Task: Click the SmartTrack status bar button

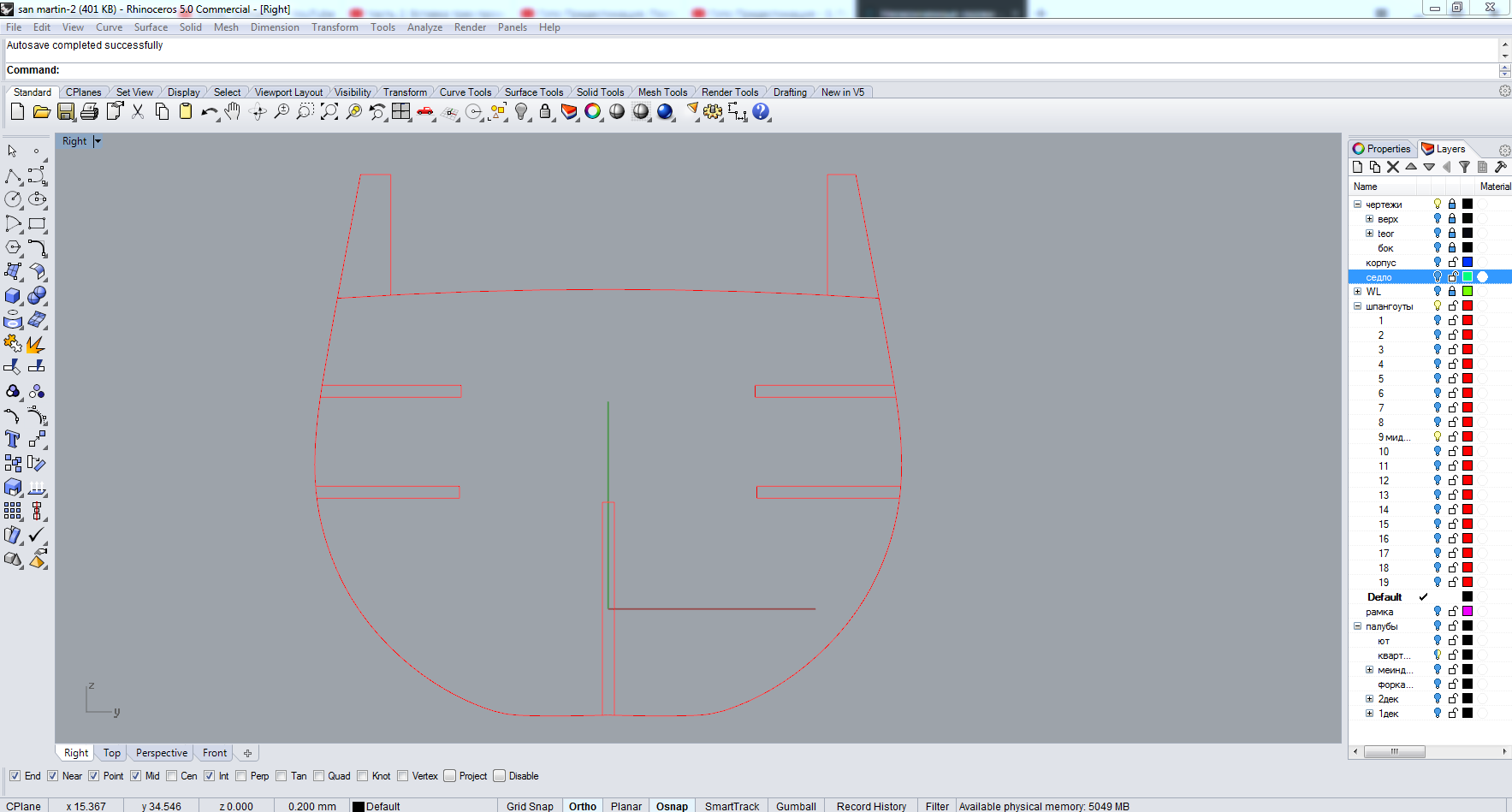Action: [x=732, y=806]
